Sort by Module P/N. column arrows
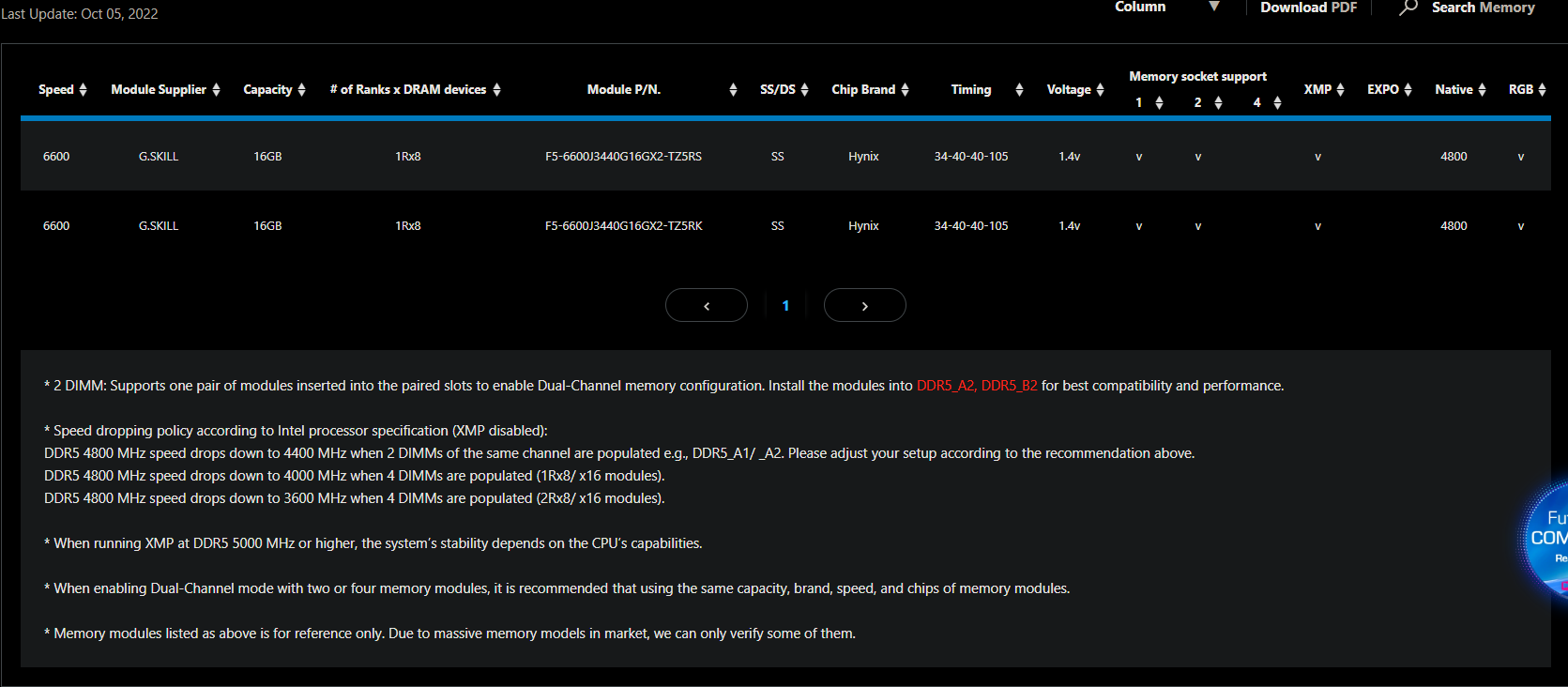Image resolution: width=1568 pixels, height=687 pixels. pyautogui.click(x=733, y=89)
